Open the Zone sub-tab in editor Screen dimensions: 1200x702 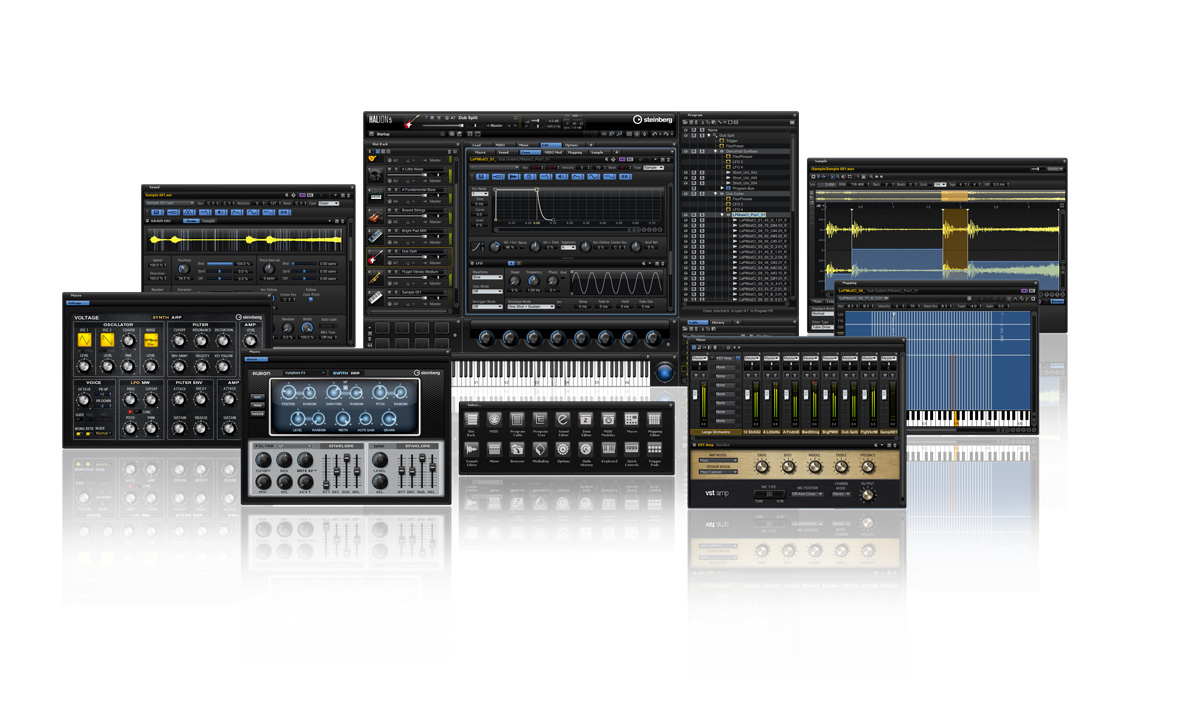pyautogui.click(x=530, y=152)
